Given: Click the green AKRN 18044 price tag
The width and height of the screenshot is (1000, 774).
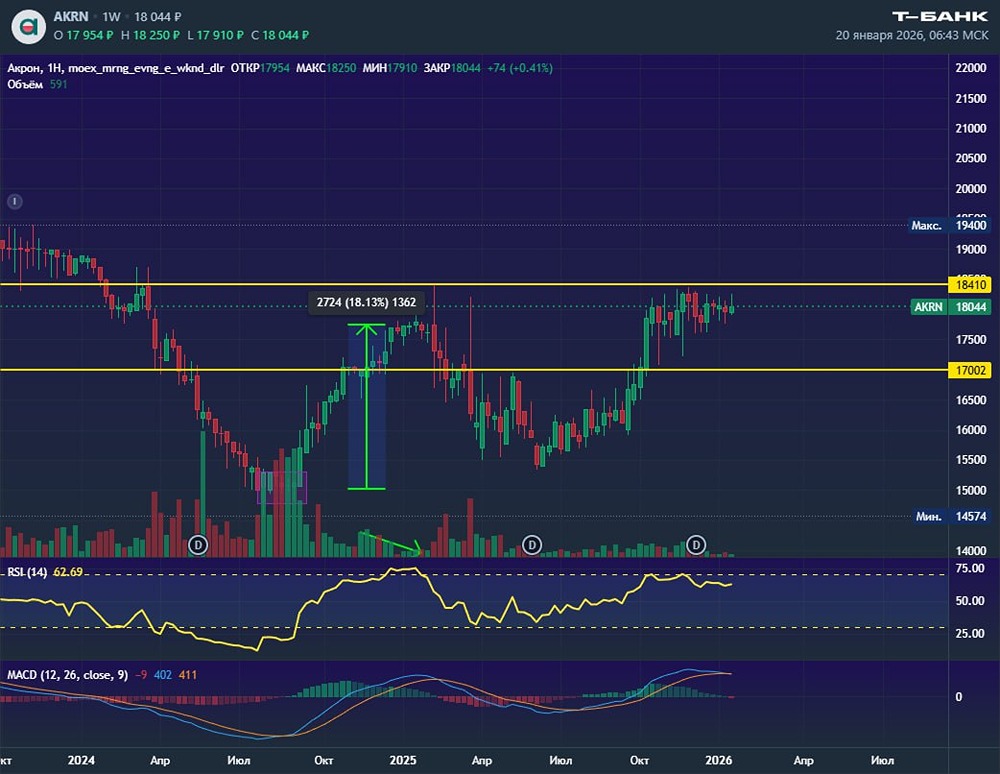Looking at the screenshot, I should (x=950, y=307).
